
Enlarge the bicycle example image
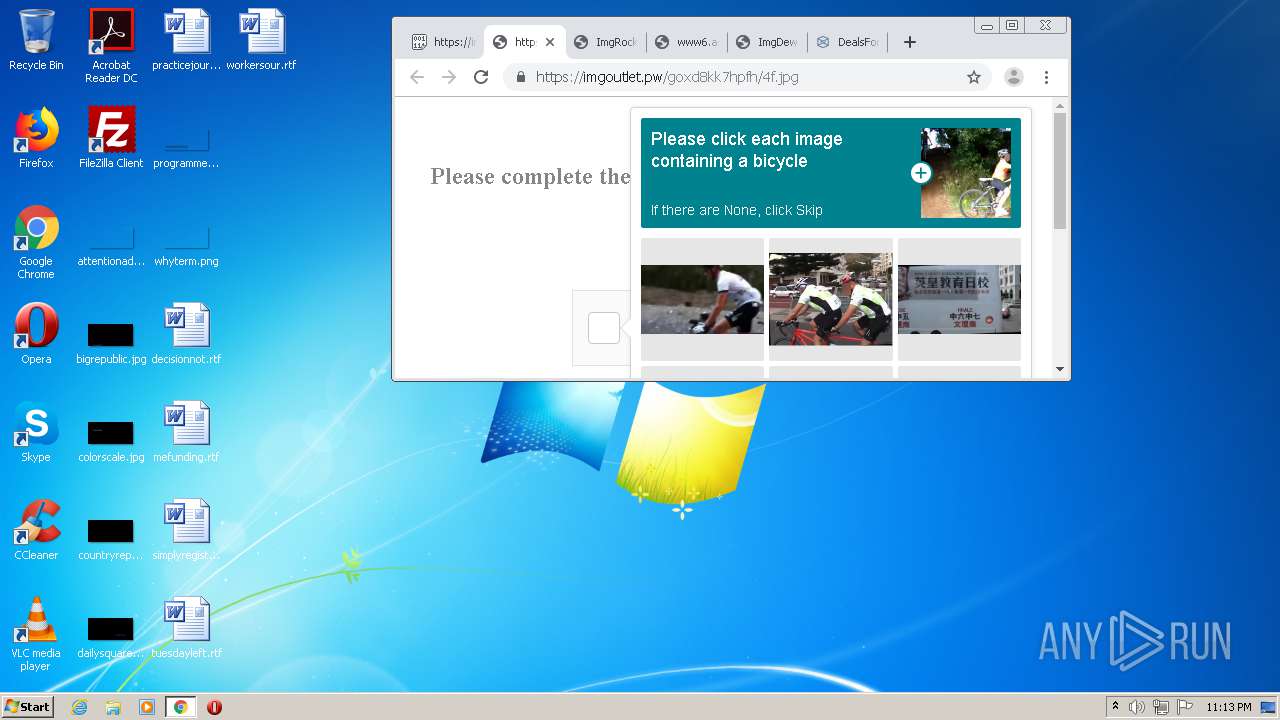pos(966,173)
